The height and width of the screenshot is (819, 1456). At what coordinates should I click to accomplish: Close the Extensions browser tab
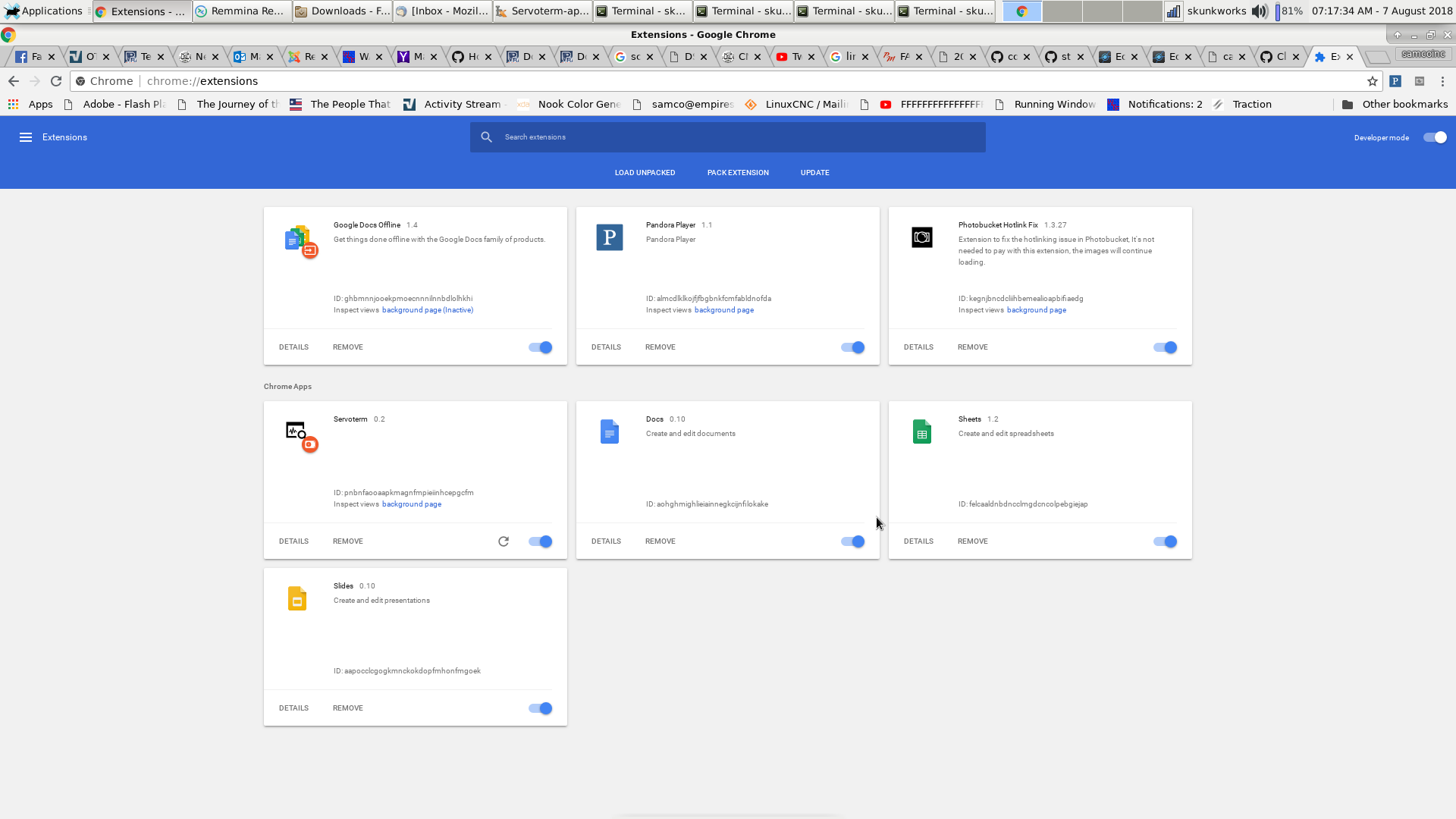(1350, 57)
